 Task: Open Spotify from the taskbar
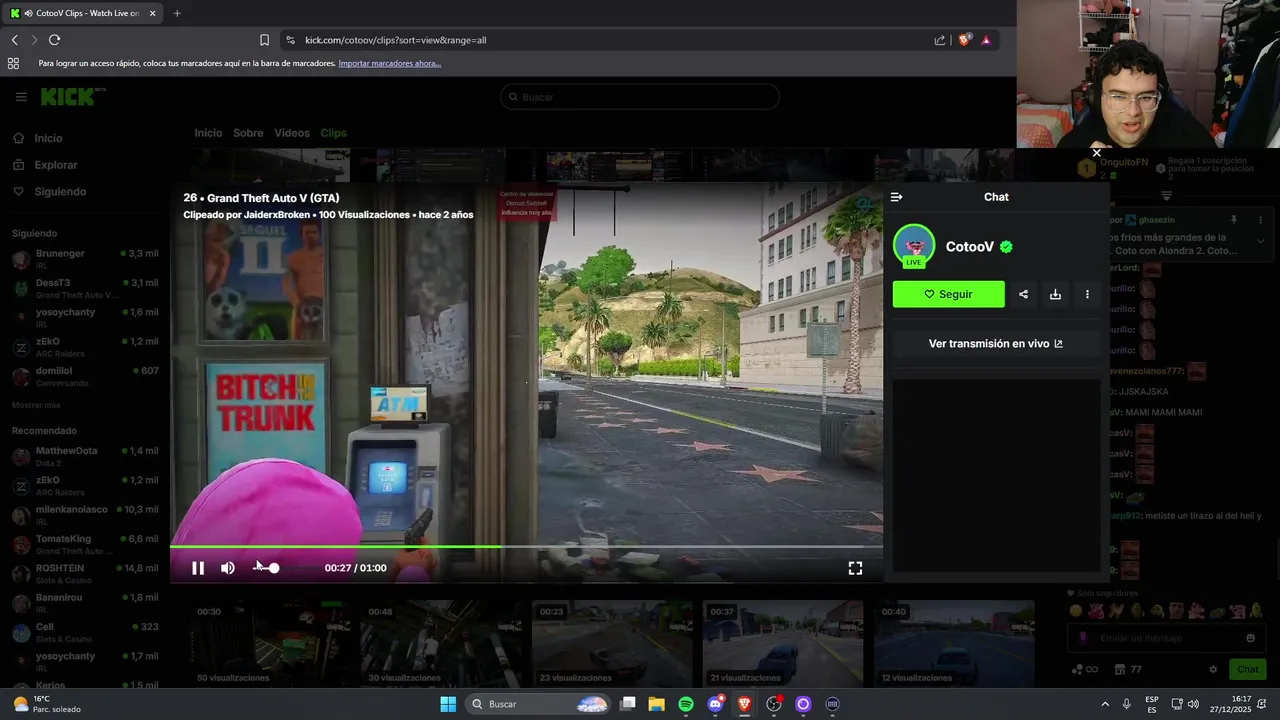click(686, 704)
